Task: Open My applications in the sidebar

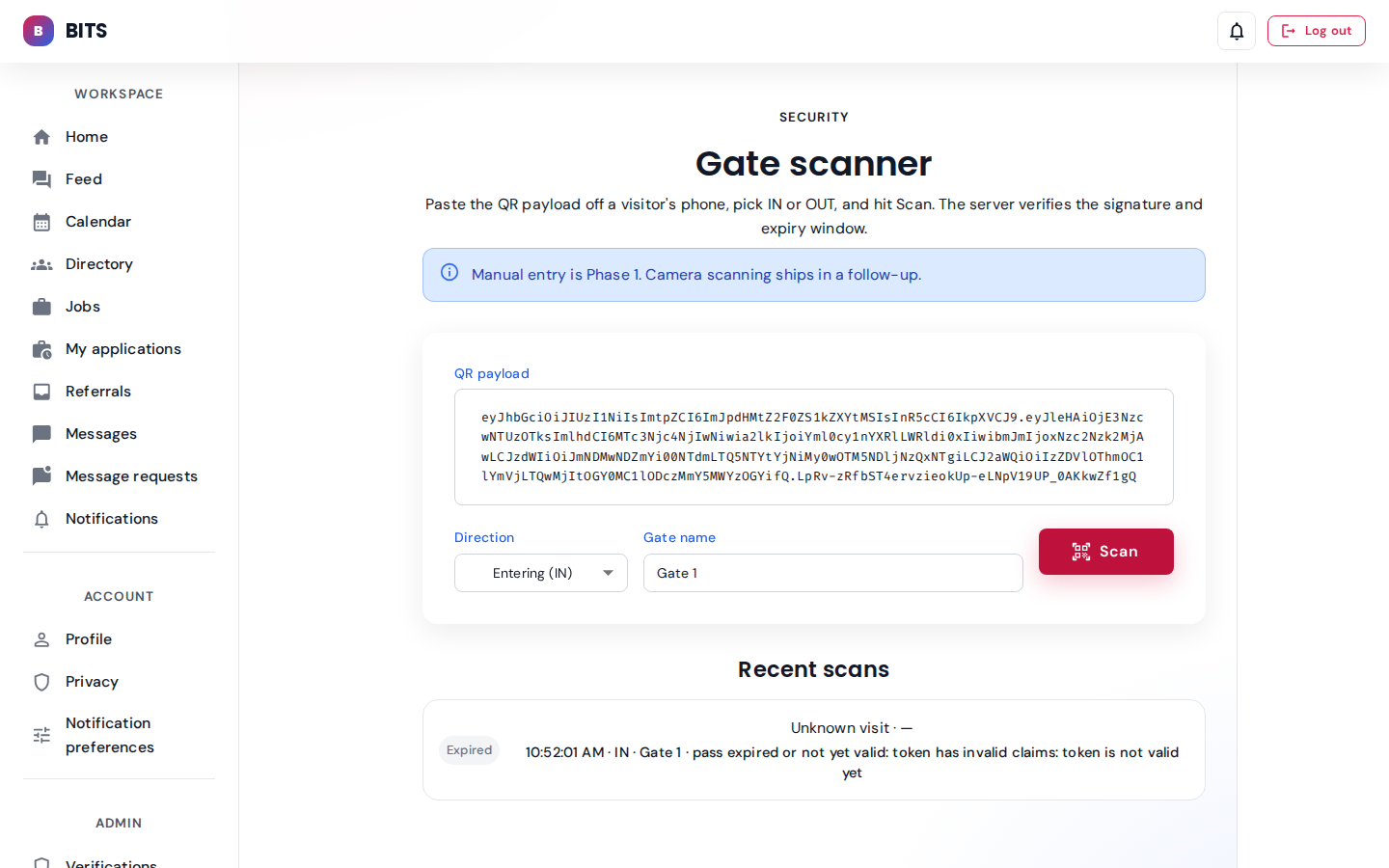Action: pos(123,349)
